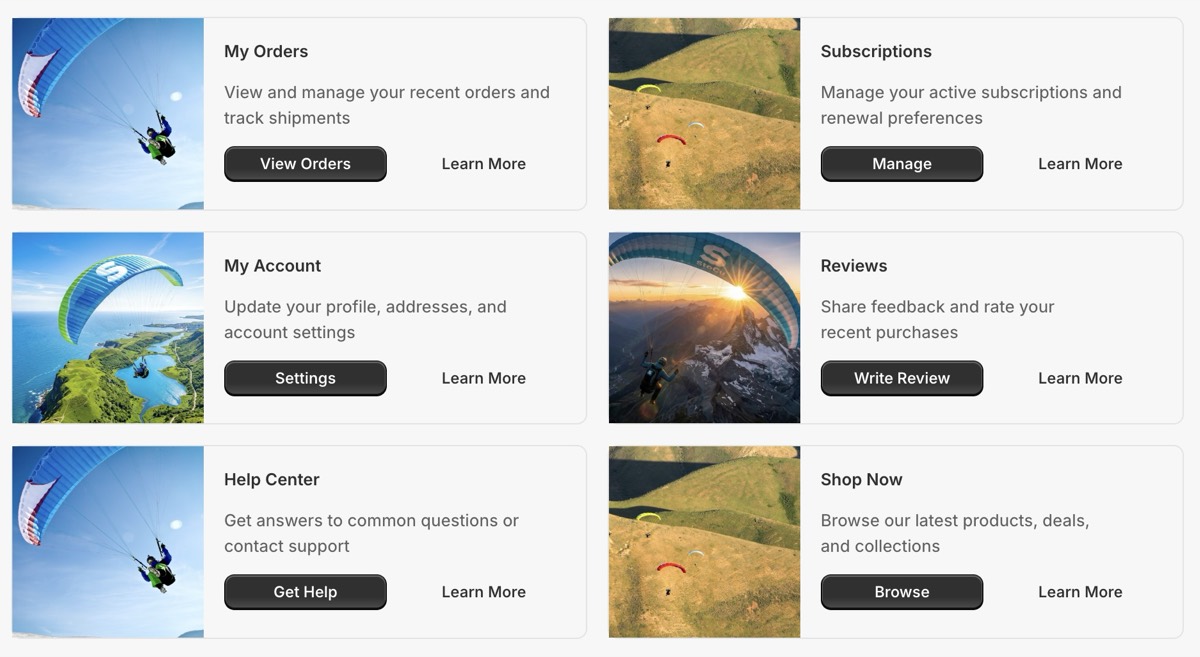1200x657 pixels.
Task: Click the Help Center card title
Action: pyautogui.click(x=272, y=480)
